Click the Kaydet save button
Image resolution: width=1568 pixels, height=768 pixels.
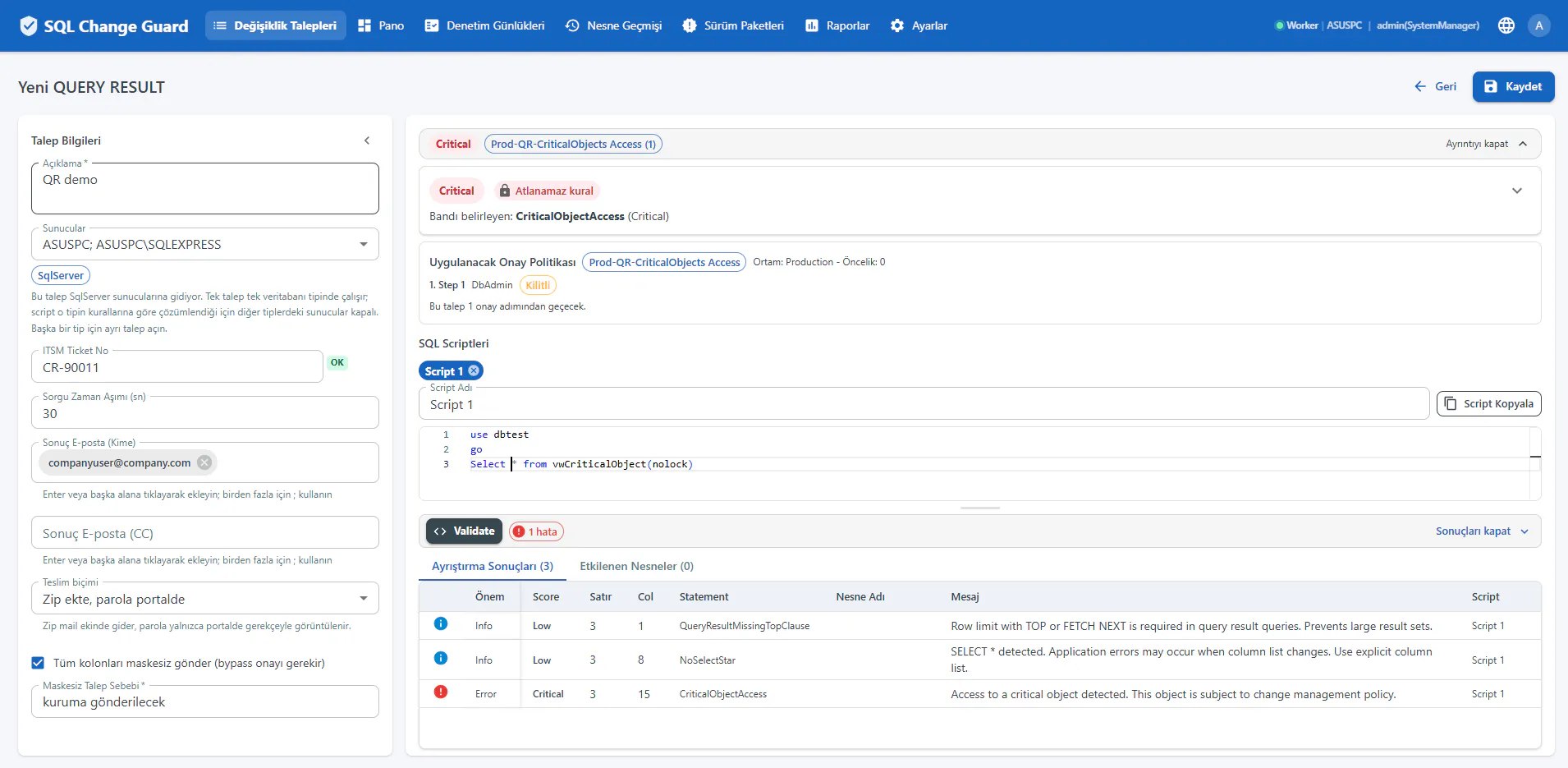pyautogui.click(x=1513, y=86)
